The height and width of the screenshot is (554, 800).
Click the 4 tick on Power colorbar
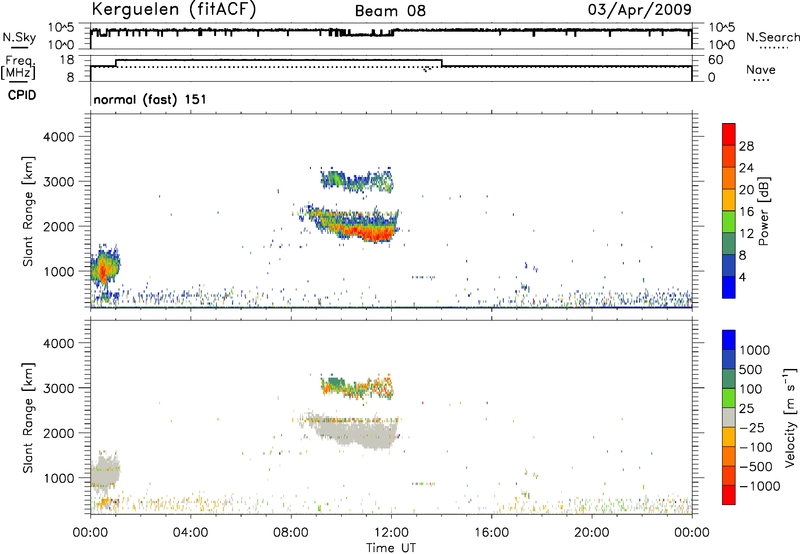click(743, 277)
